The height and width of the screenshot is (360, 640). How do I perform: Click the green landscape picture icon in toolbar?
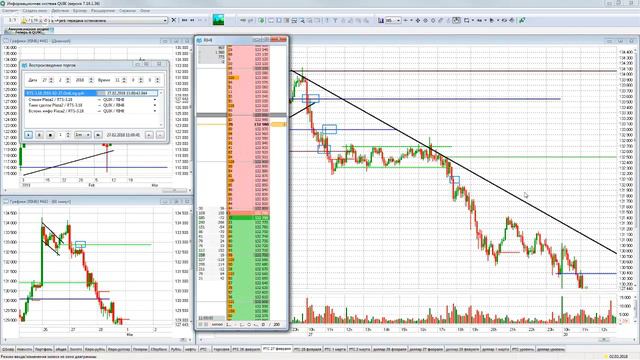tap(218, 19)
